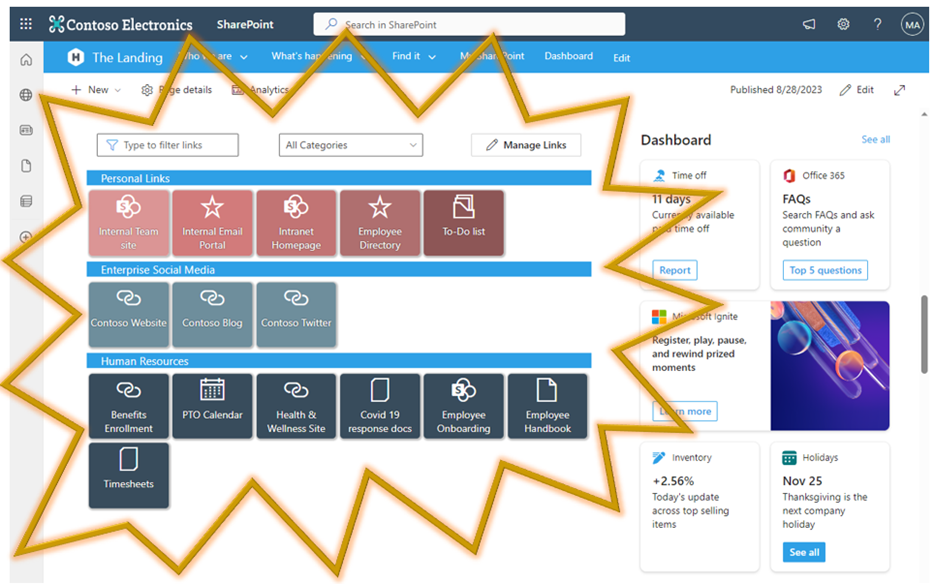
Task: Open the news icon in left rail
Action: (x=26, y=130)
